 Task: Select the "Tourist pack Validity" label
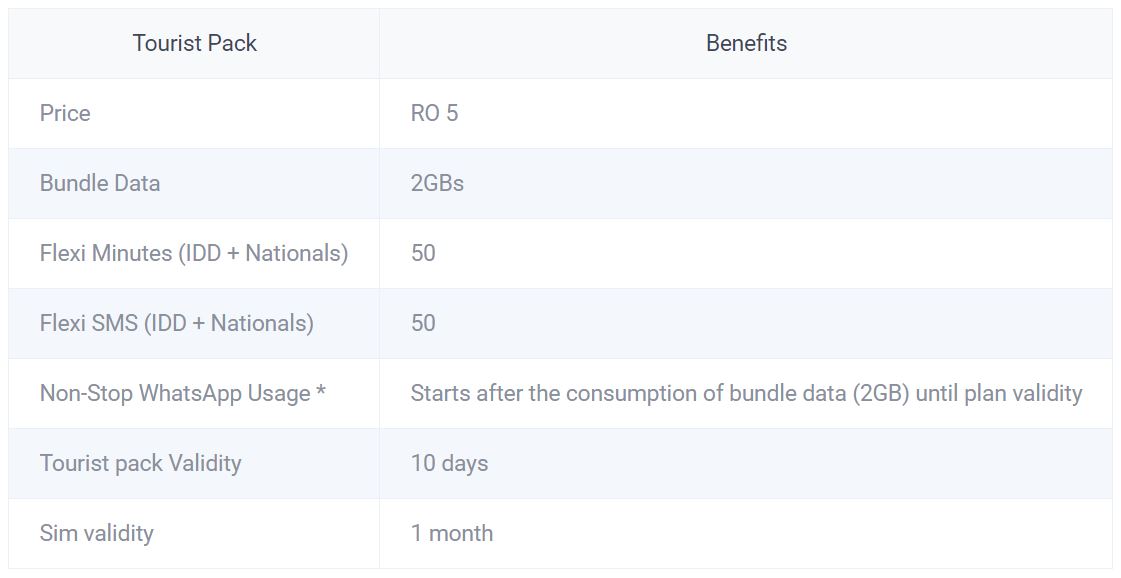pyautogui.click(x=140, y=463)
